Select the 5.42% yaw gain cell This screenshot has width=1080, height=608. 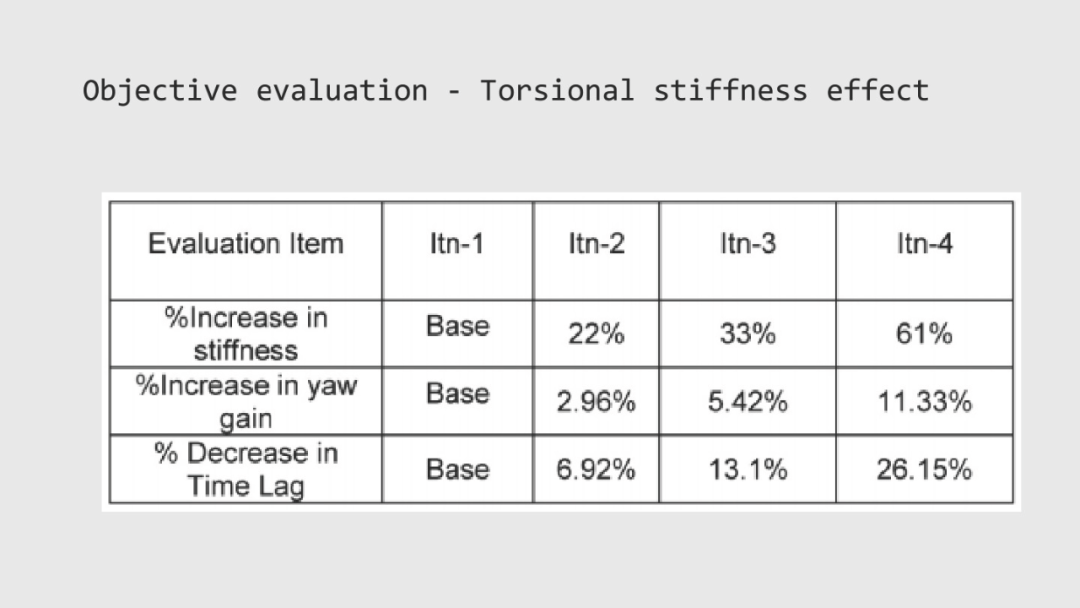tap(747, 401)
